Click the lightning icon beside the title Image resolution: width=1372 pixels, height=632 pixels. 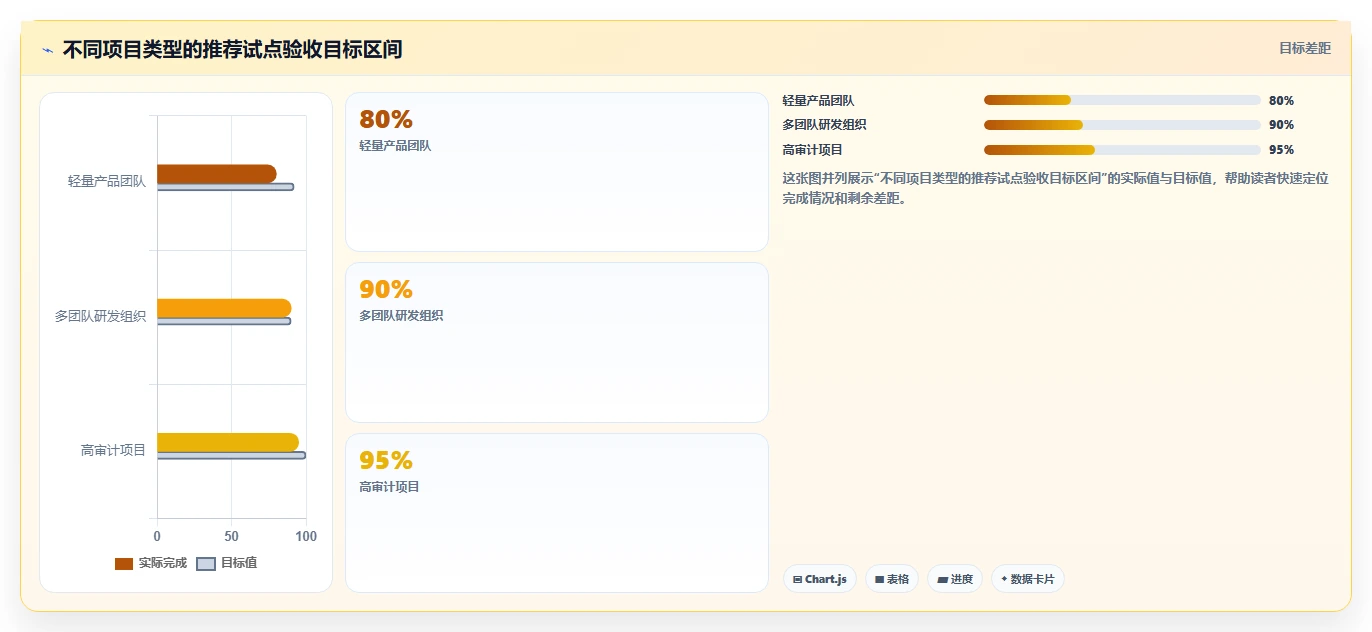pos(47,50)
